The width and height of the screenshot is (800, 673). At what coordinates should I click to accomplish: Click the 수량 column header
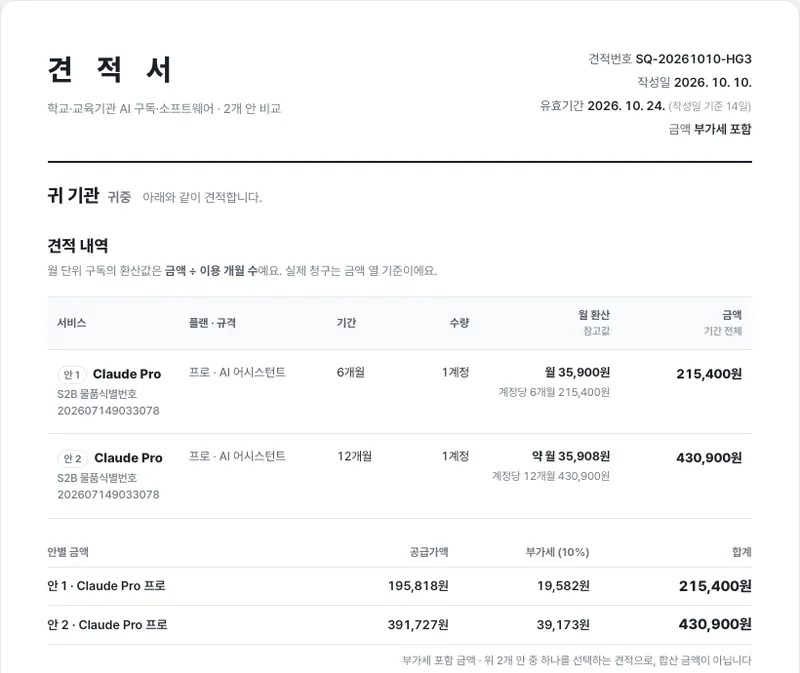tap(459, 323)
